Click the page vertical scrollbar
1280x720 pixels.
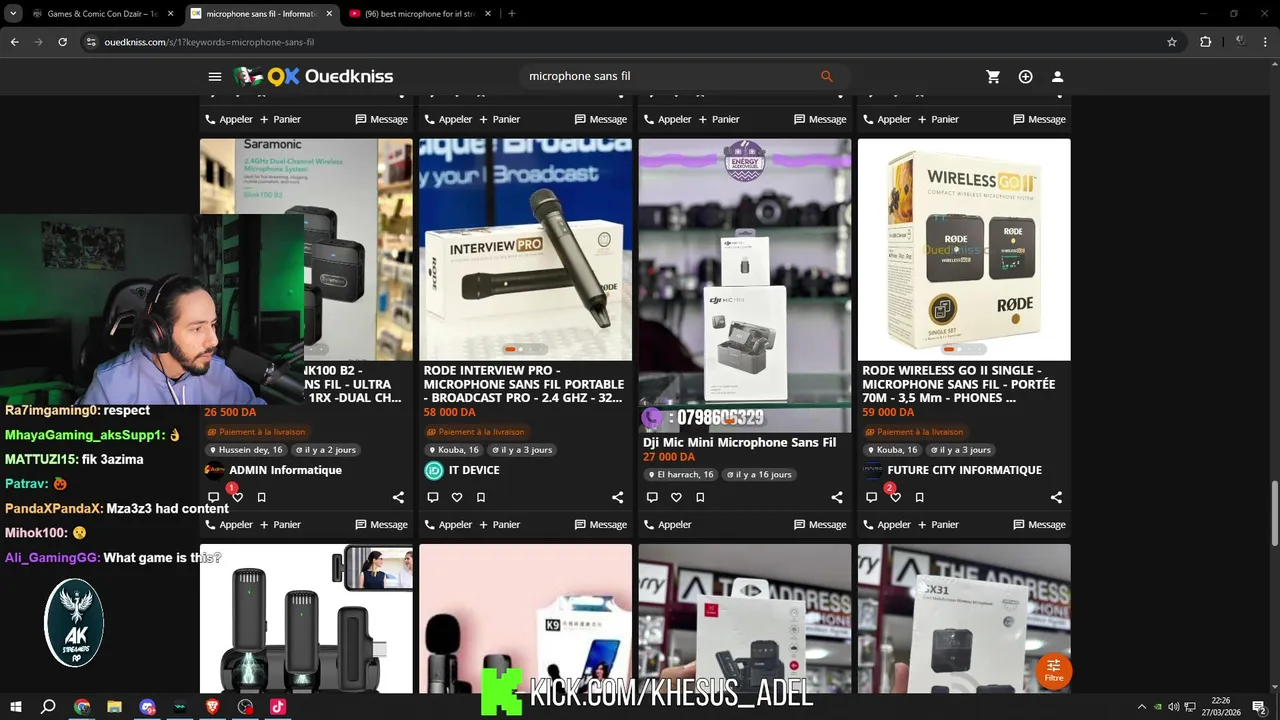tap(1274, 512)
